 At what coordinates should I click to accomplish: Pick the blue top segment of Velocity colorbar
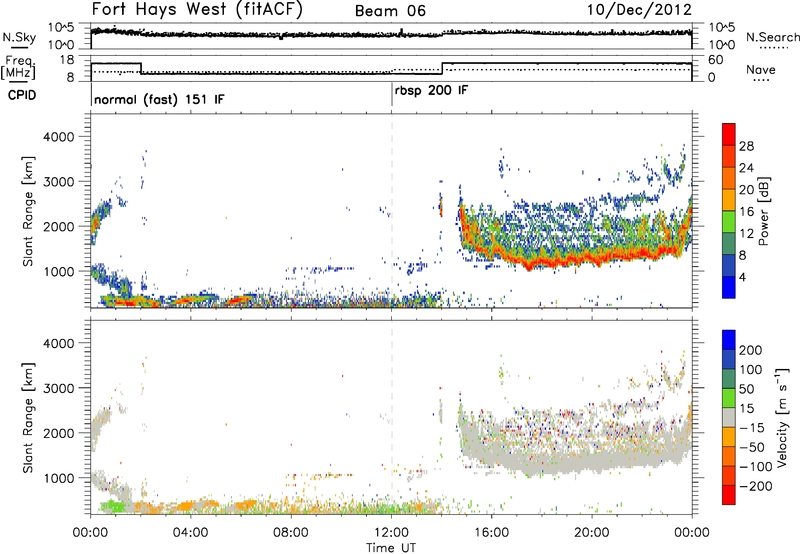[x=729, y=340]
